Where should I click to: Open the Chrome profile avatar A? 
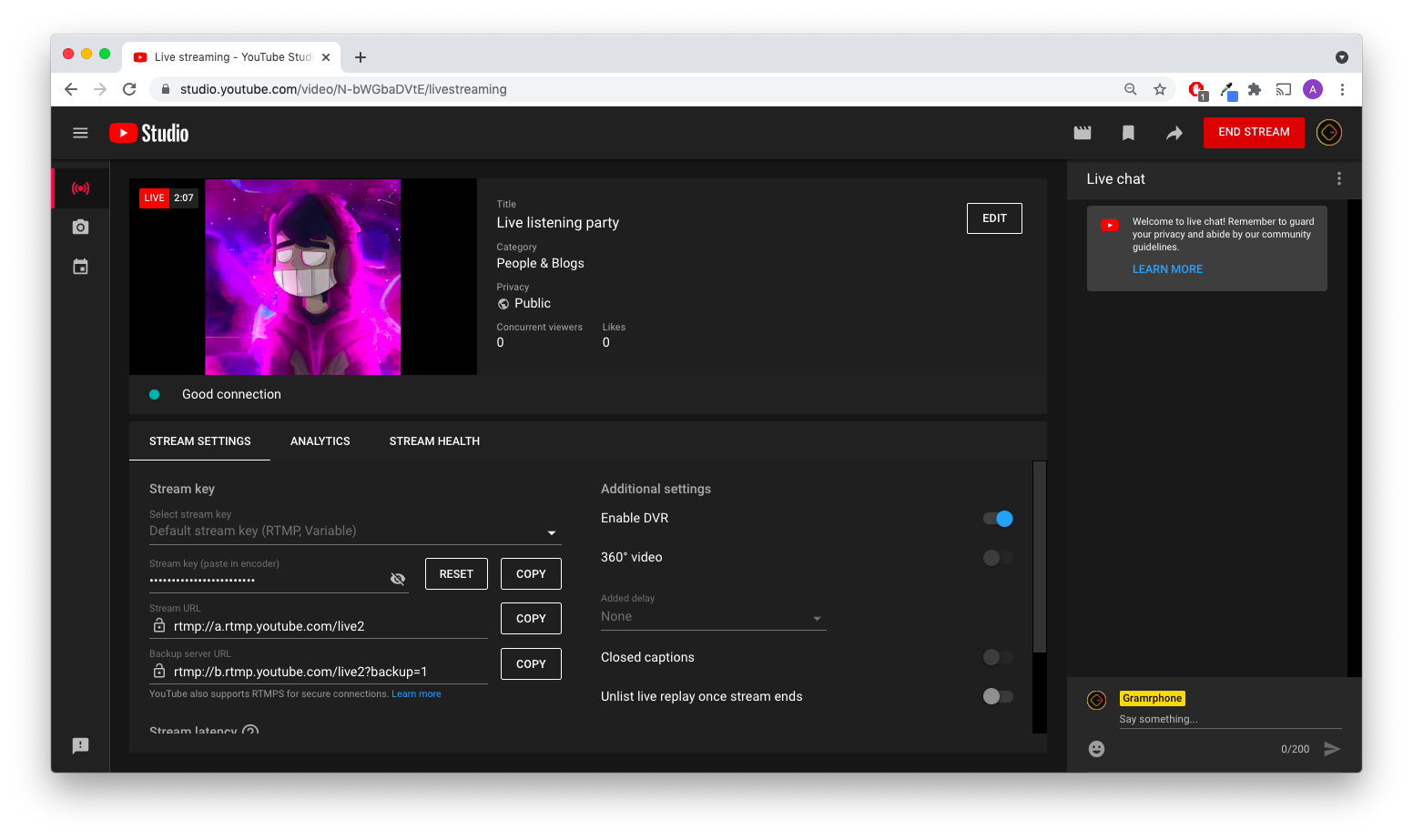click(x=1313, y=89)
